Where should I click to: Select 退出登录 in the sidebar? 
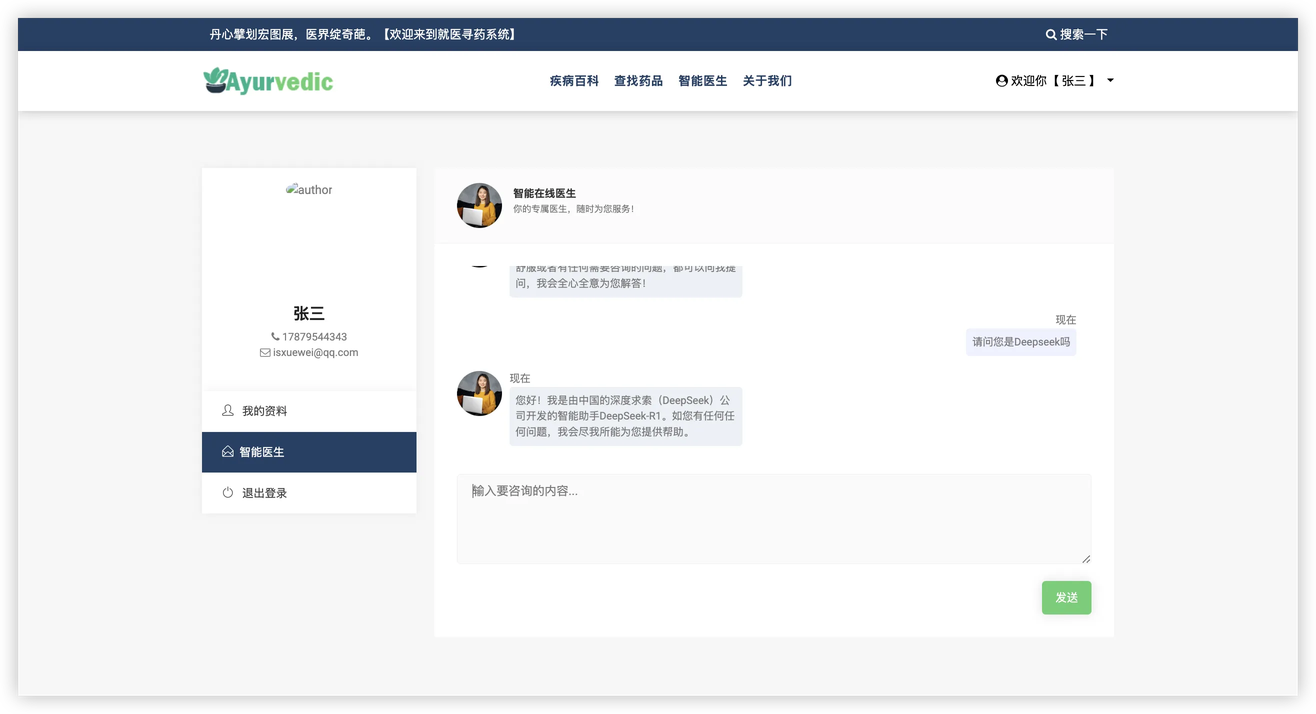click(x=309, y=493)
